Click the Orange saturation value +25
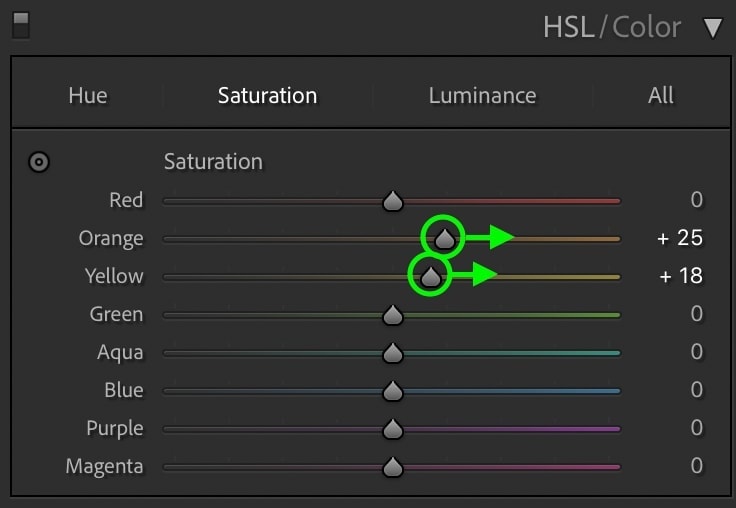Image resolution: width=736 pixels, height=508 pixels. click(680, 238)
